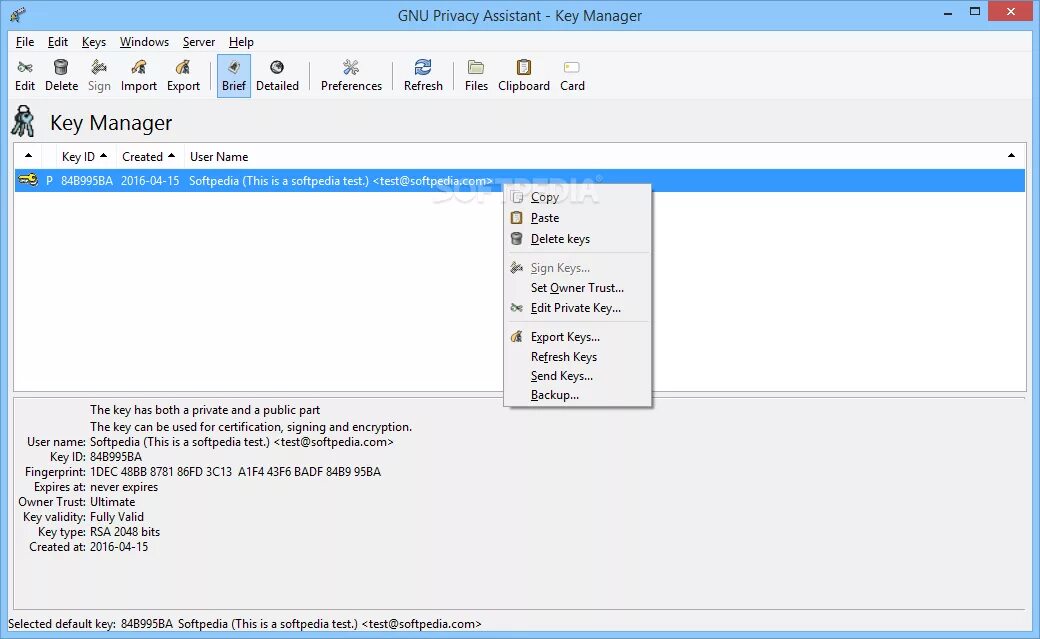Select Set Owner Trust... context entry
The image size is (1040, 639).
[x=577, y=288]
